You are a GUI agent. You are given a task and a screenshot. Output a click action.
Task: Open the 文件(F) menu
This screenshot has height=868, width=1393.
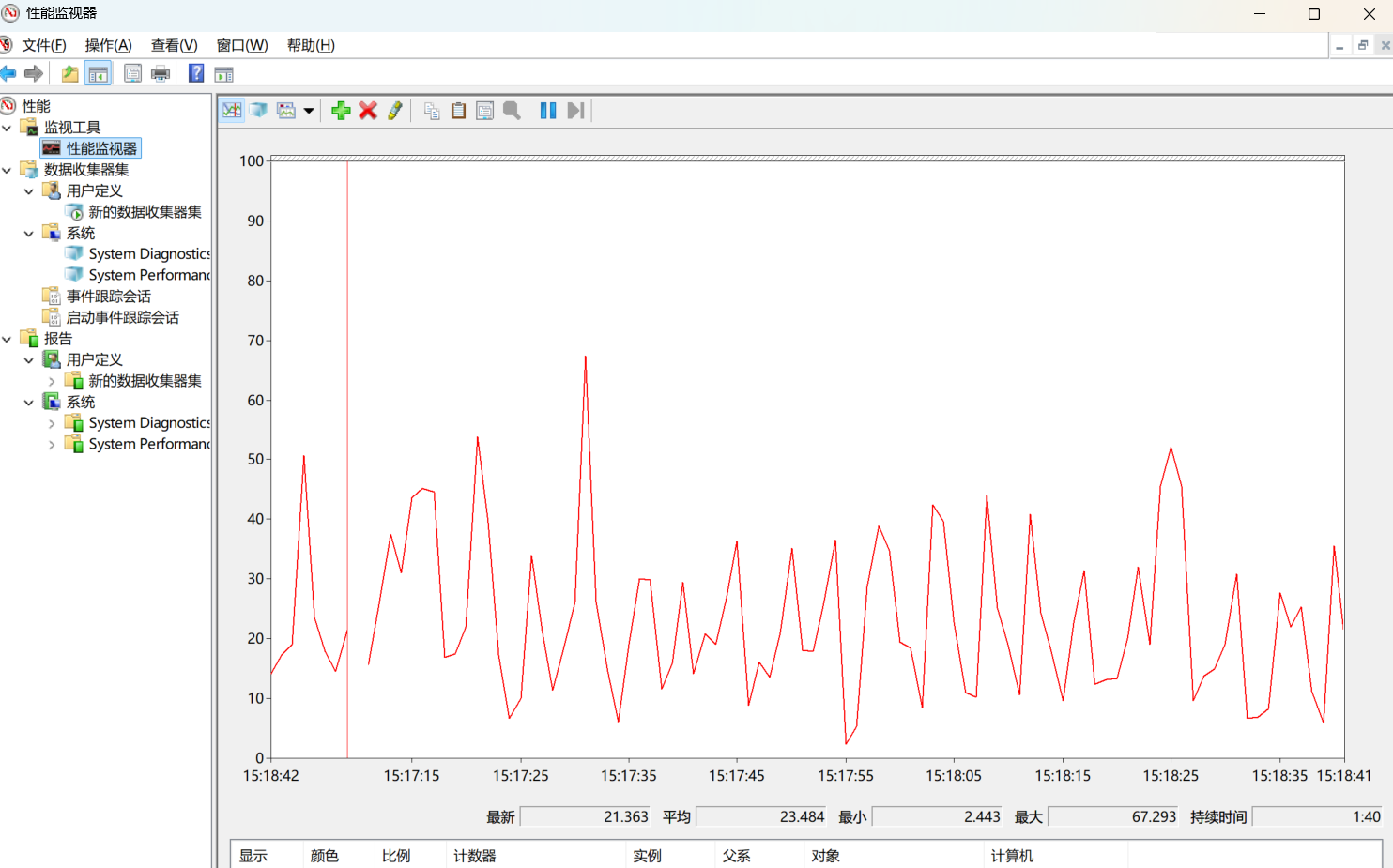44,45
